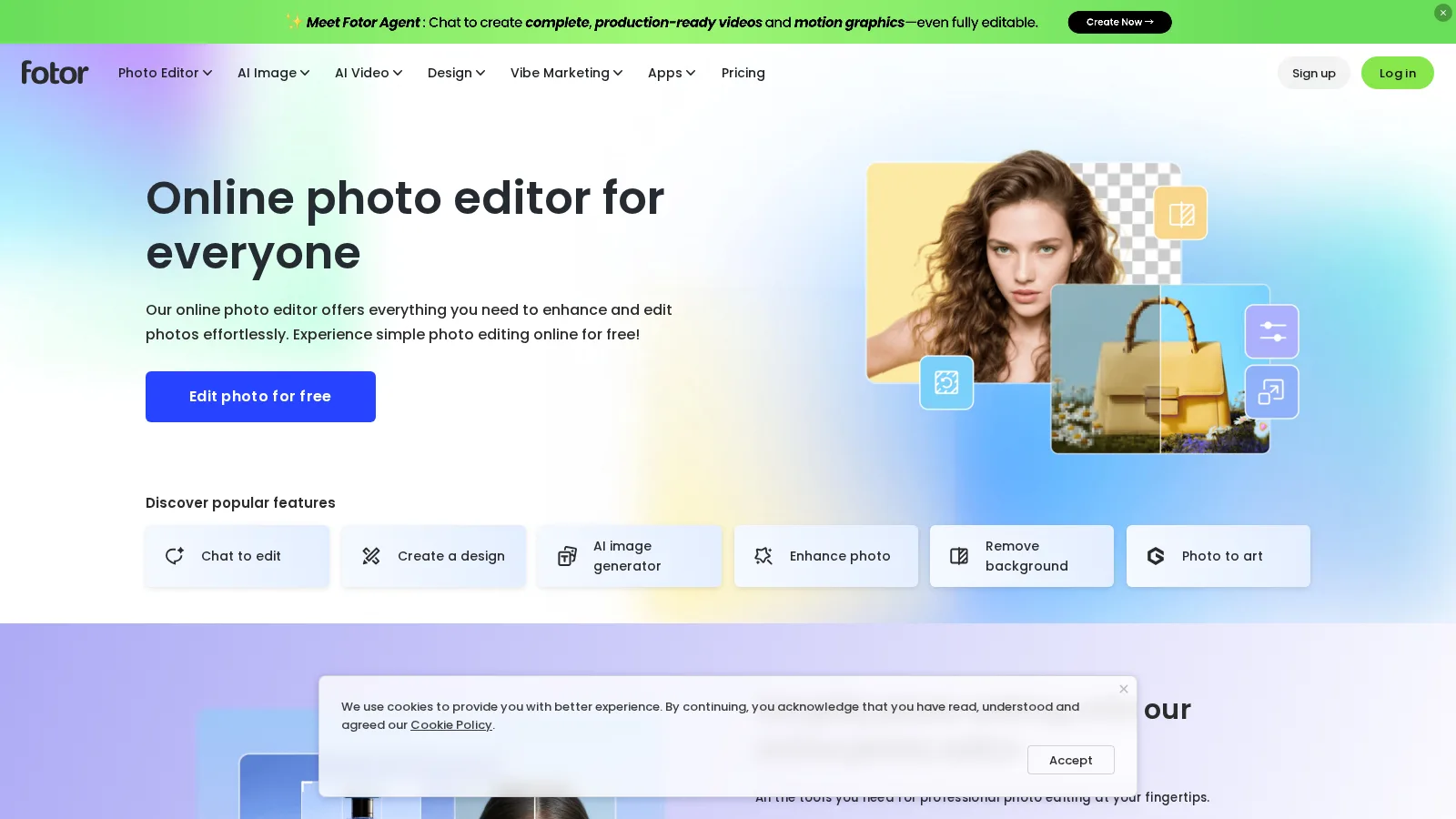Open the AI Video dropdown

click(369, 73)
